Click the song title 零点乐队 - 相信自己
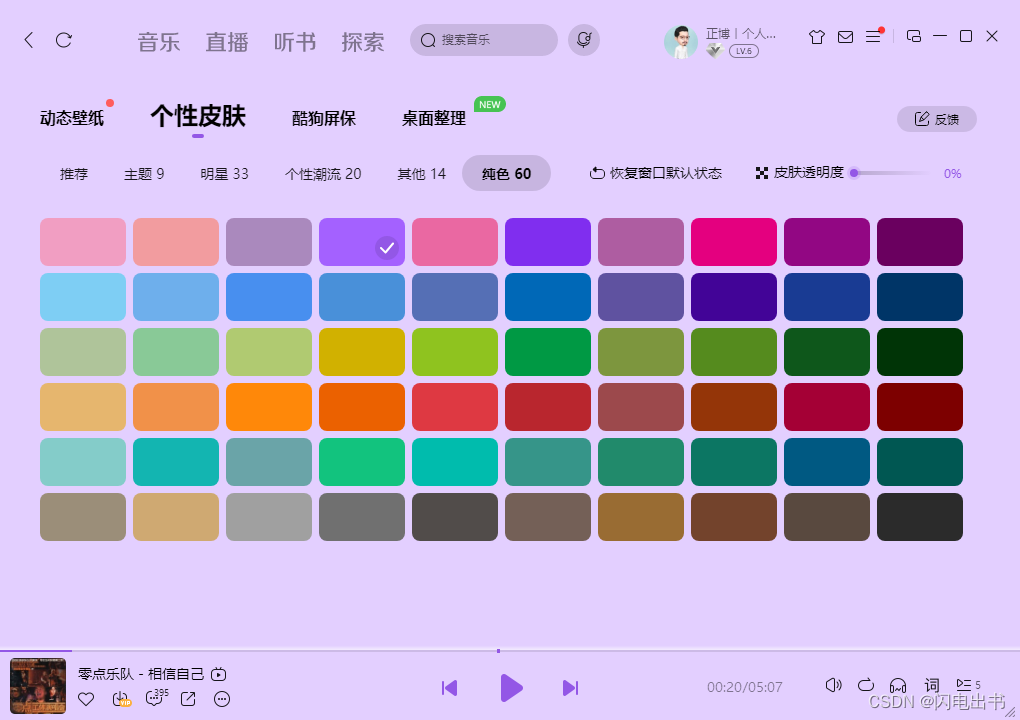The width and height of the screenshot is (1020, 720). [x=141, y=674]
